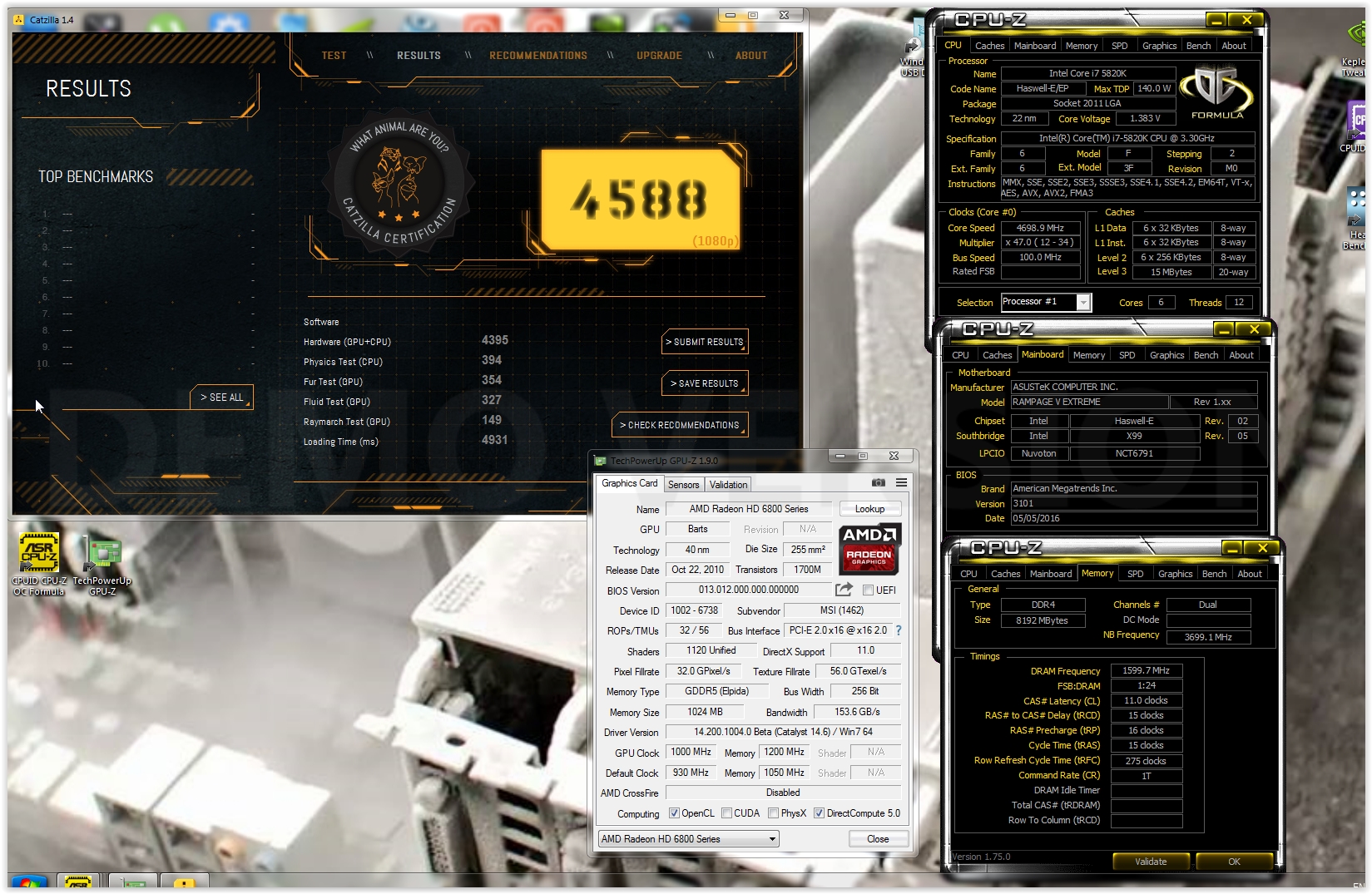The width and height of the screenshot is (1372, 894).
Task: Uncheck the DirectCompute 5.0 checkbox
Action: click(x=820, y=813)
